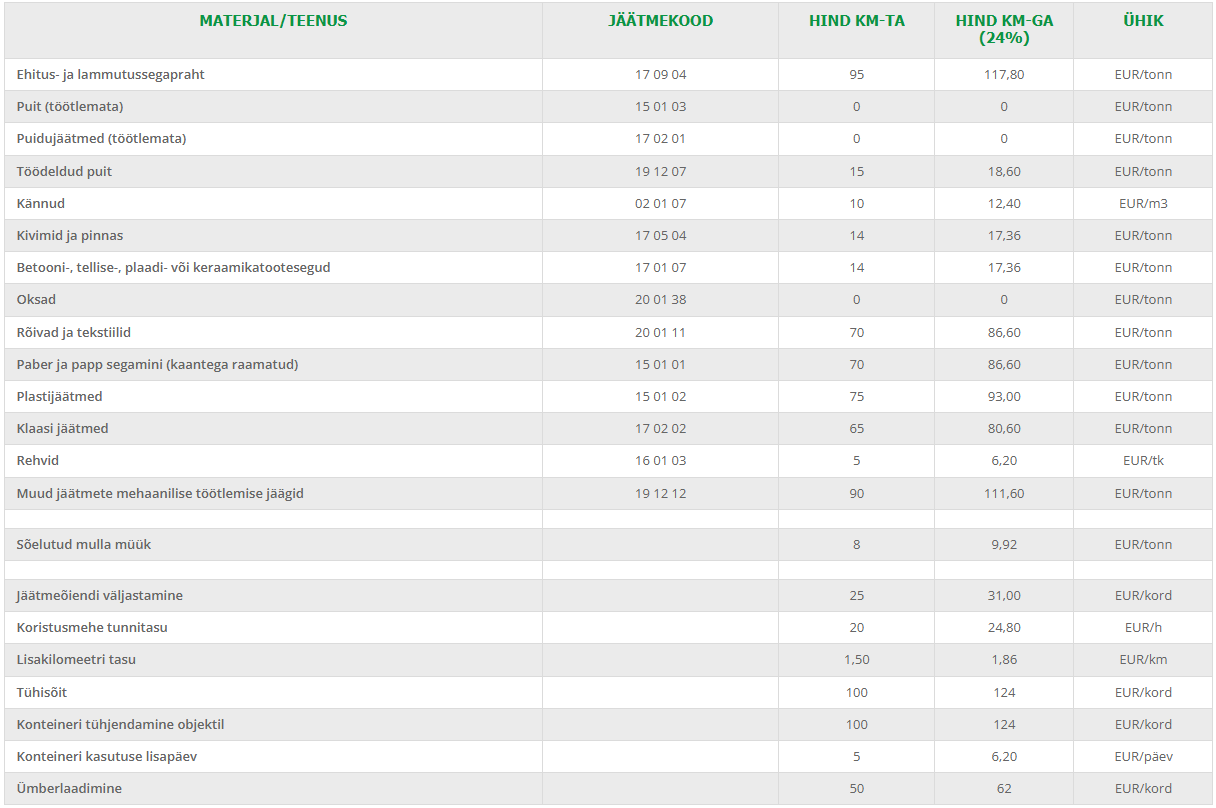This screenshot has width=1216, height=808.
Task: Click the EUR/m3 unit cell
Action: pyautogui.click(x=1143, y=204)
